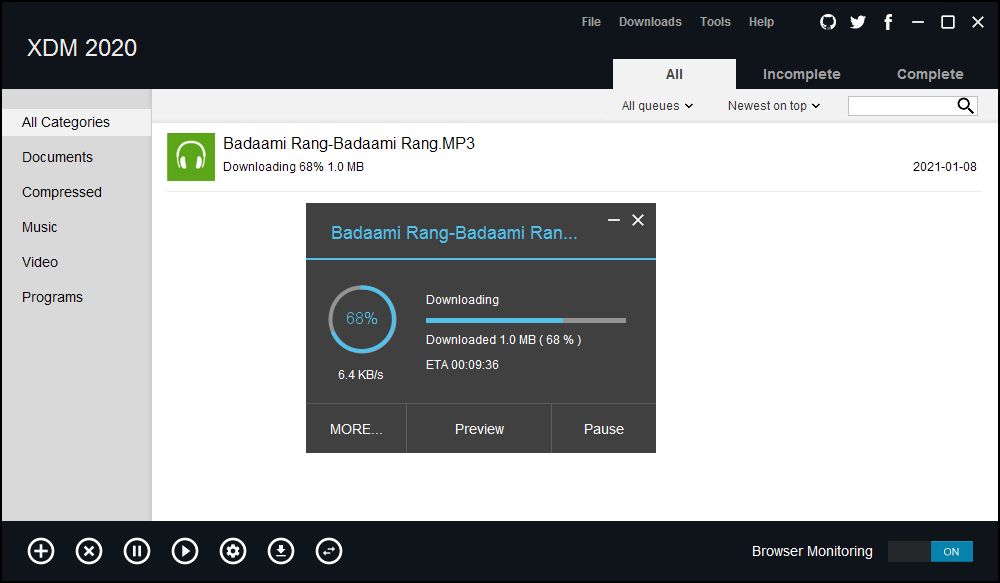Click the circular 68% progress indicator
Screen dimensions: 1000x583
coord(362,319)
